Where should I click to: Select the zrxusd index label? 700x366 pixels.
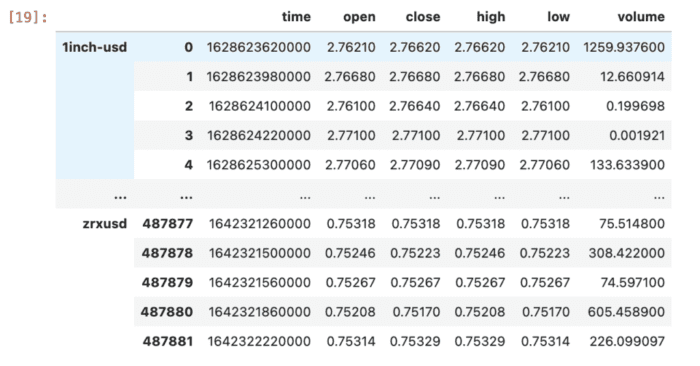(x=105, y=223)
